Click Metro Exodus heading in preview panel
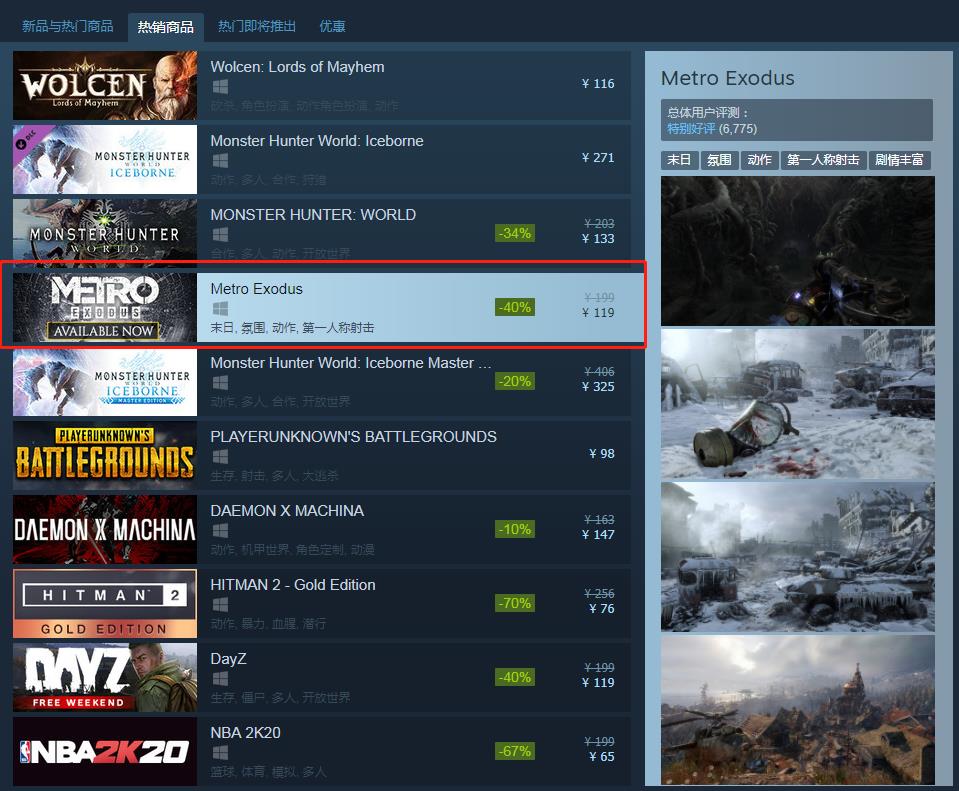Screen dimensions: 959x791 click(x=728, y=78)
